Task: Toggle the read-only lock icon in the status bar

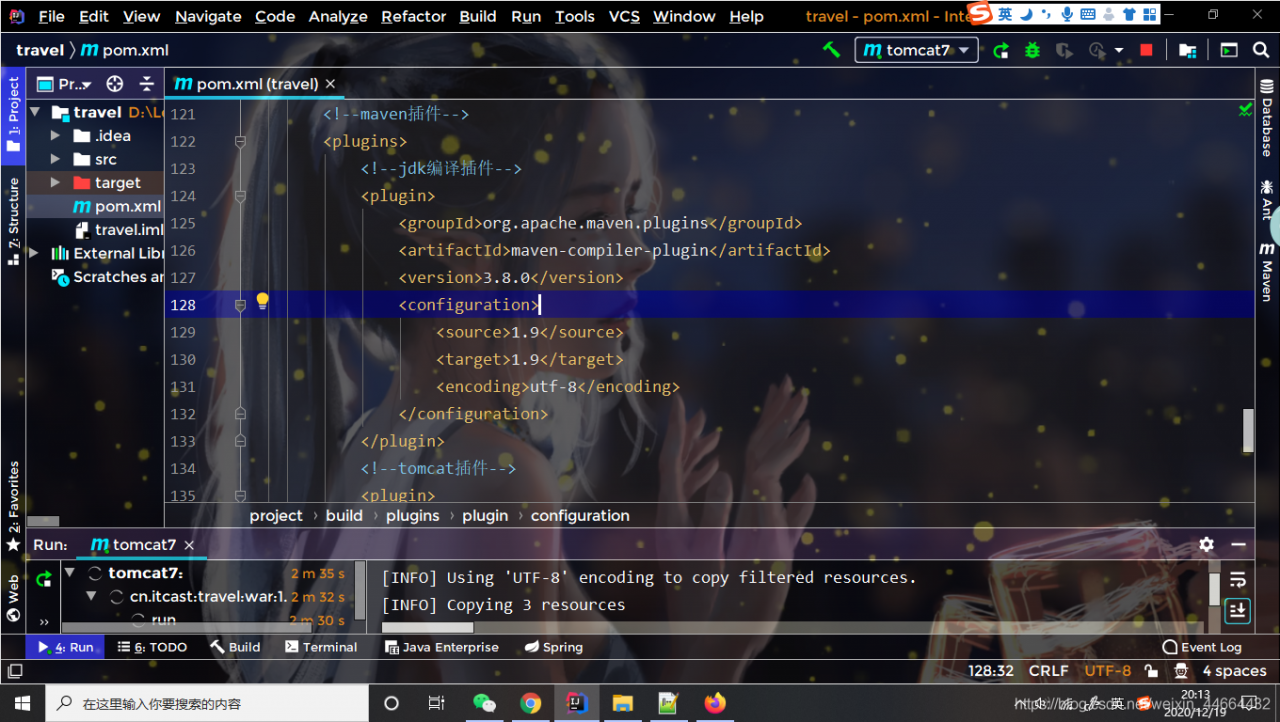Action: tap(1151, 671)
